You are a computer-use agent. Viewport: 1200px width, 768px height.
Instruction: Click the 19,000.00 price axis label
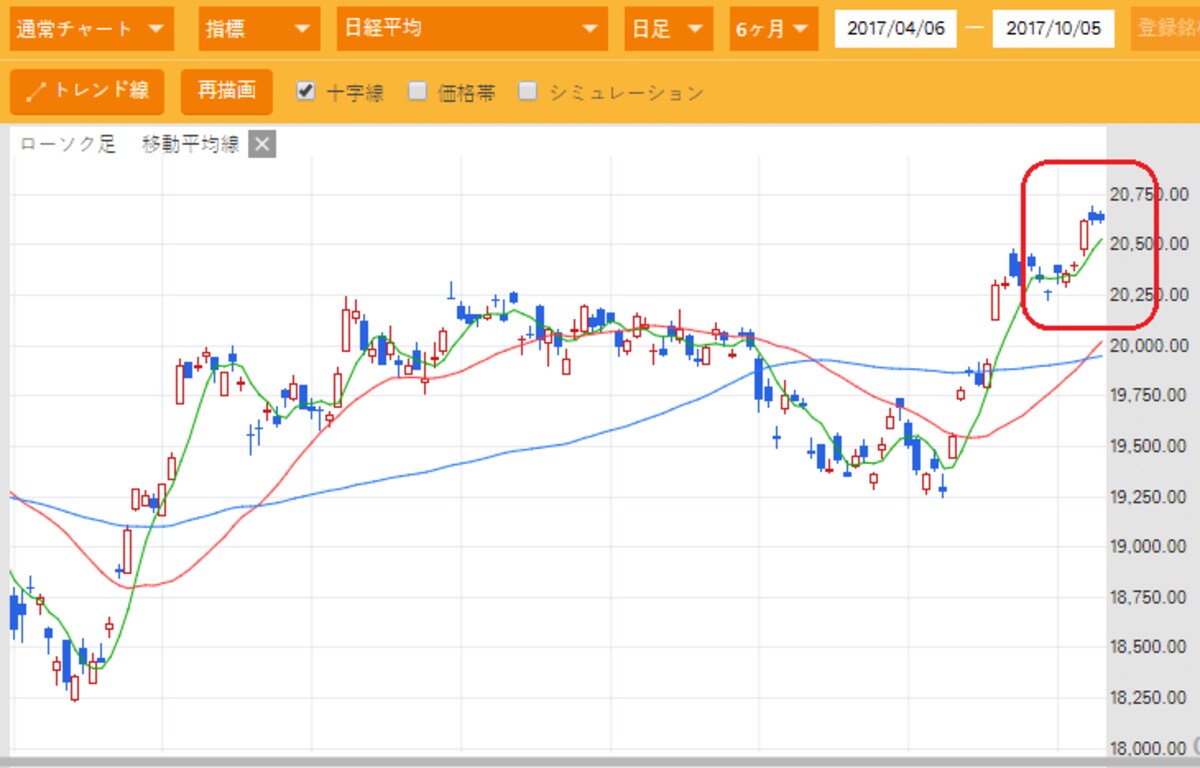pos(1149,547)
